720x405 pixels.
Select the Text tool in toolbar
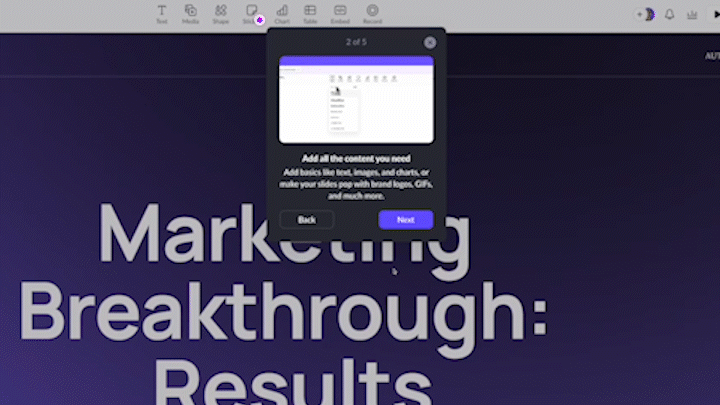click(162, 14)
